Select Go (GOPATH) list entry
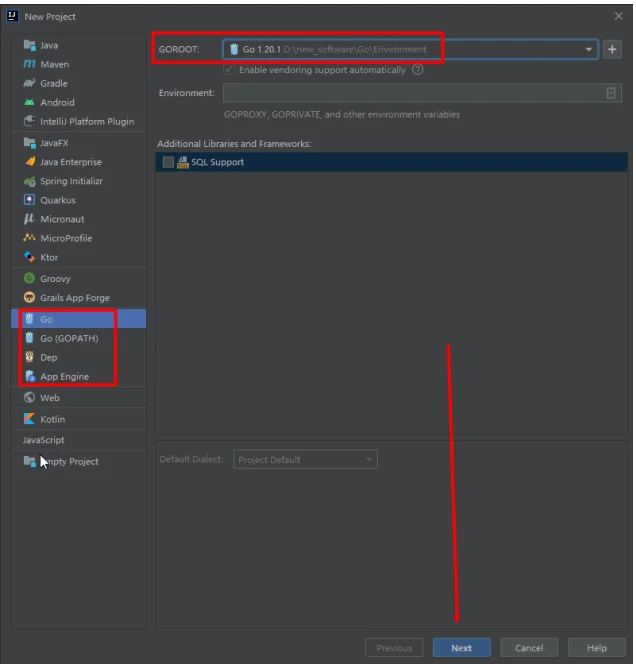Image resolution: width=636 pixels, height=664 pixels. pos(78,338)
